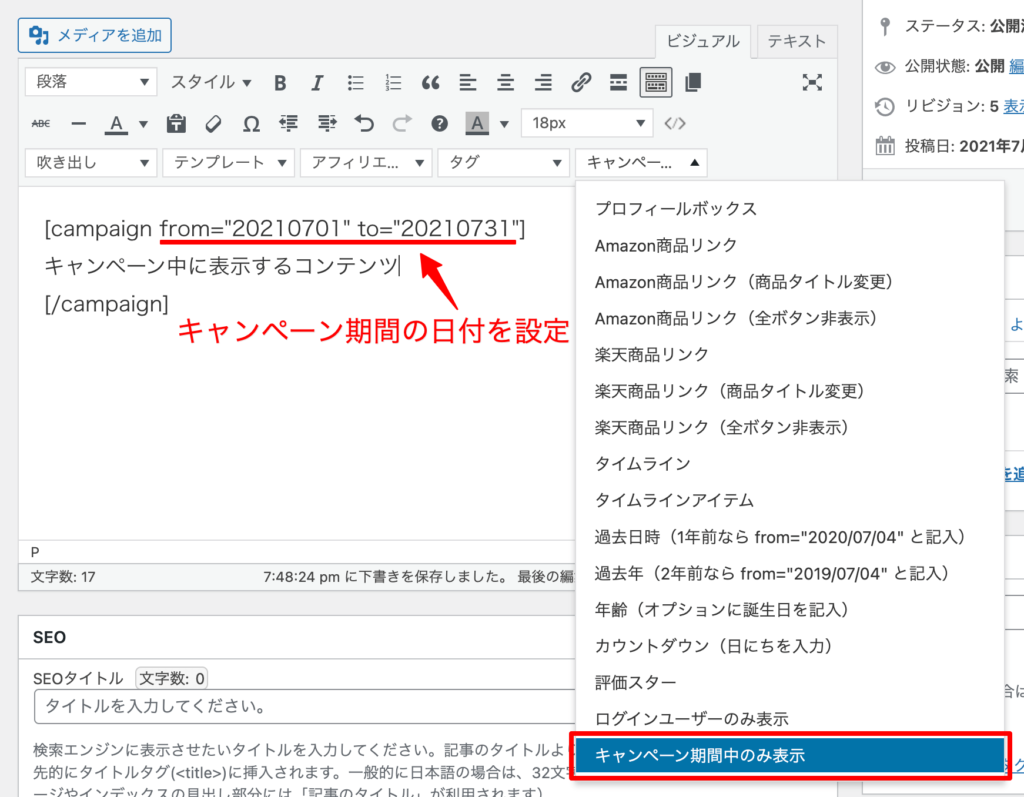Viewport: 1024px width, 797px height.
Task: Click the source code icon
Action: [675, 123]
